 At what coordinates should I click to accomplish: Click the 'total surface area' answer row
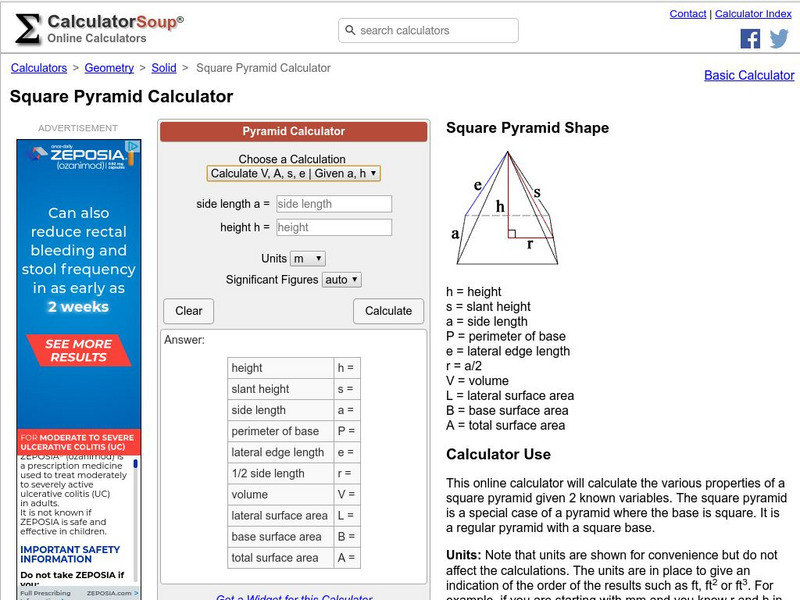coord(294,558)
